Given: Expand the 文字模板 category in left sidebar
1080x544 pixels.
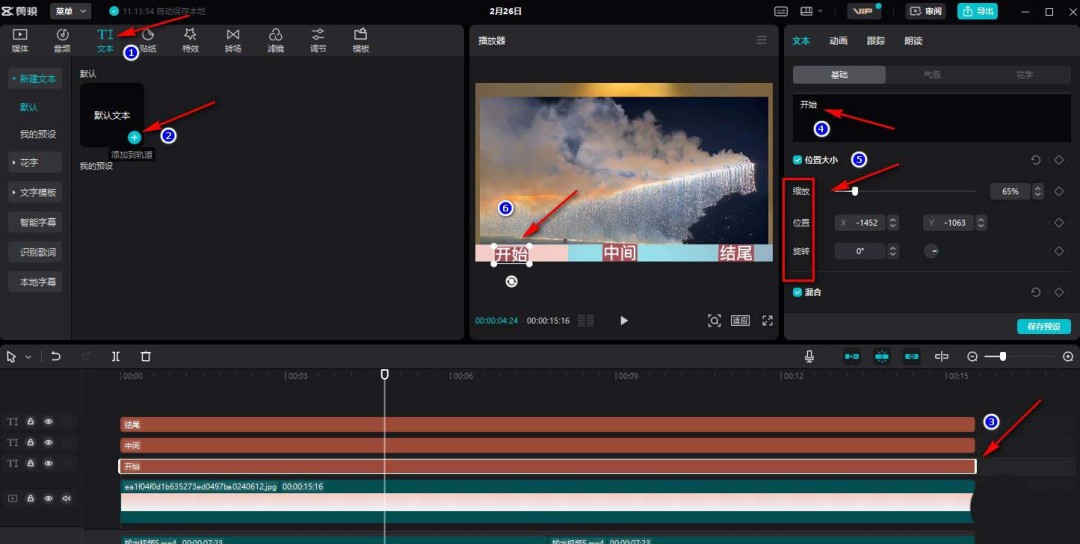Looking at the screenshot, I should click(x=35, y=192).
